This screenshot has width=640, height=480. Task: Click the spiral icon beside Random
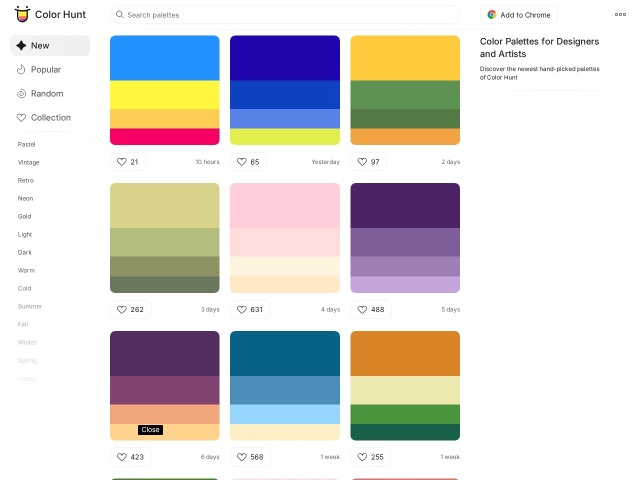21,93
